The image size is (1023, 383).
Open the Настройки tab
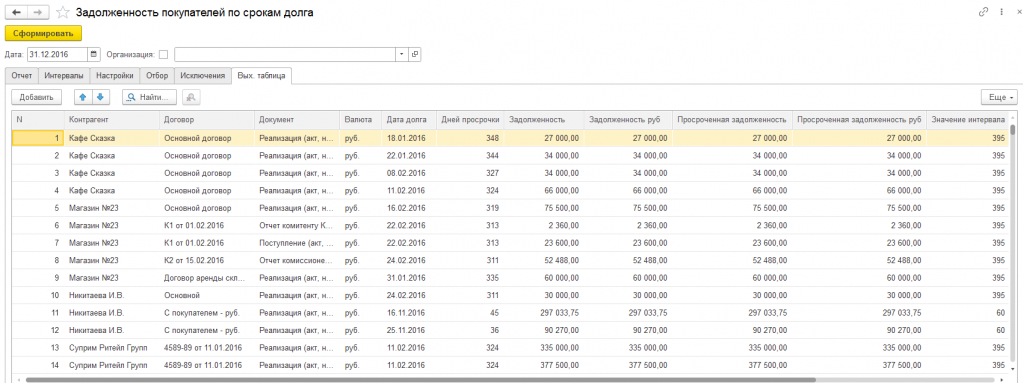point(115,75)
